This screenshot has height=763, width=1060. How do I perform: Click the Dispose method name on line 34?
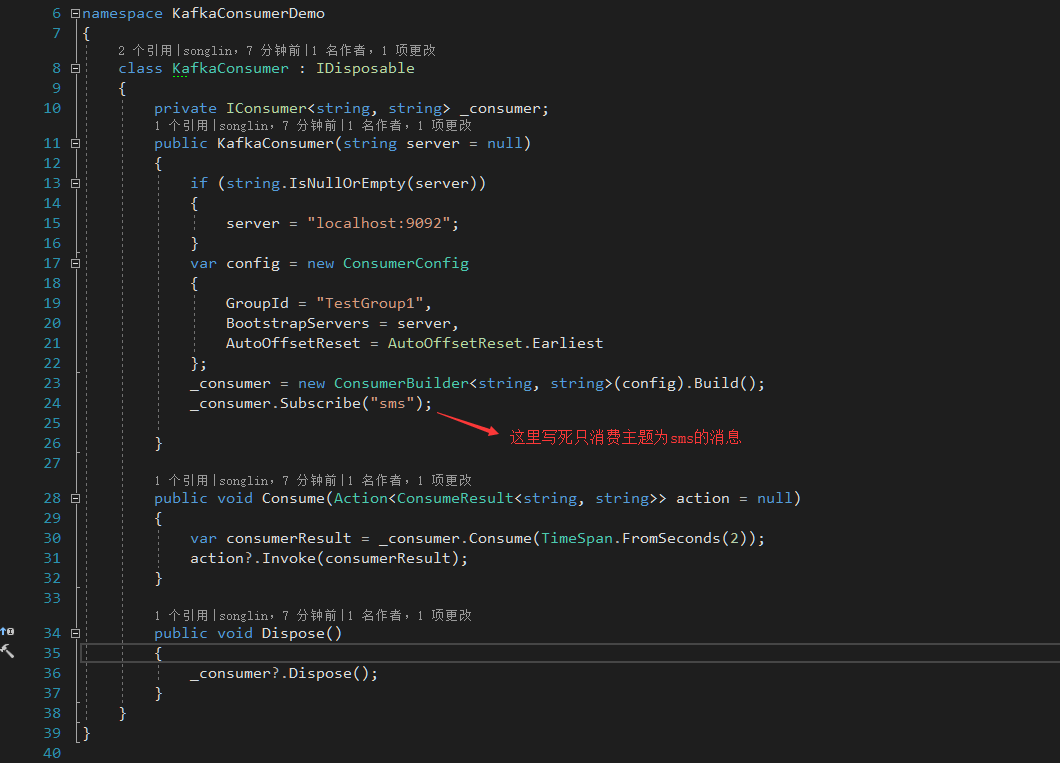[x=293, y=633]
